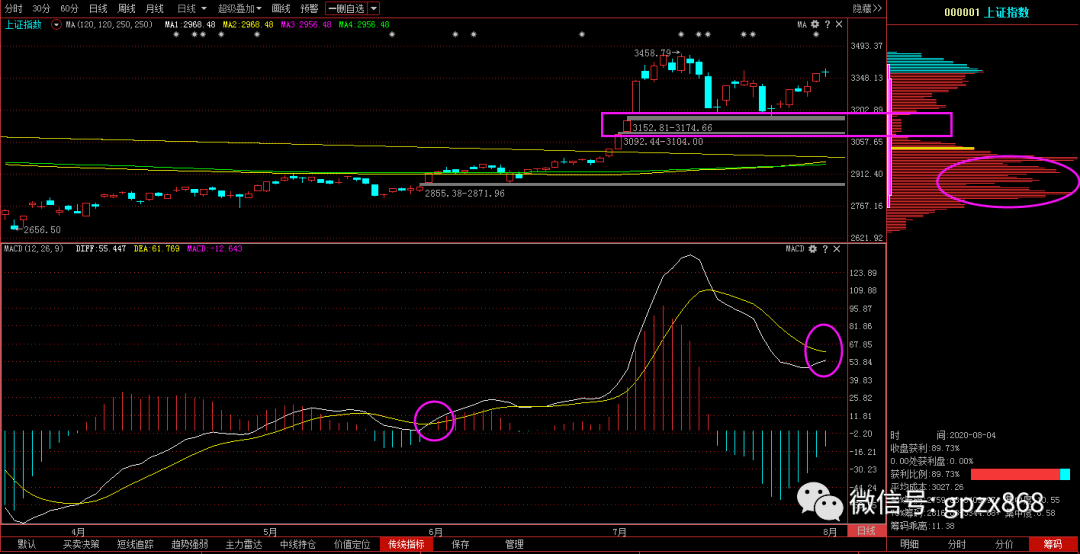Switch to the 分时 intraday view
The height and width of the screenshot is (554, 1080).
(13, 8)
